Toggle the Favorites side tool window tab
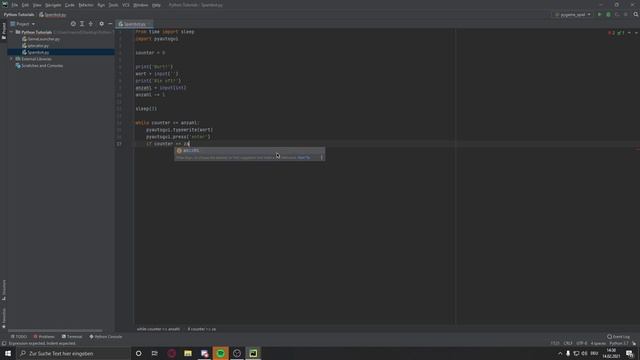Image resolution: width=640 pixels, height=360 pixels. 4,318
